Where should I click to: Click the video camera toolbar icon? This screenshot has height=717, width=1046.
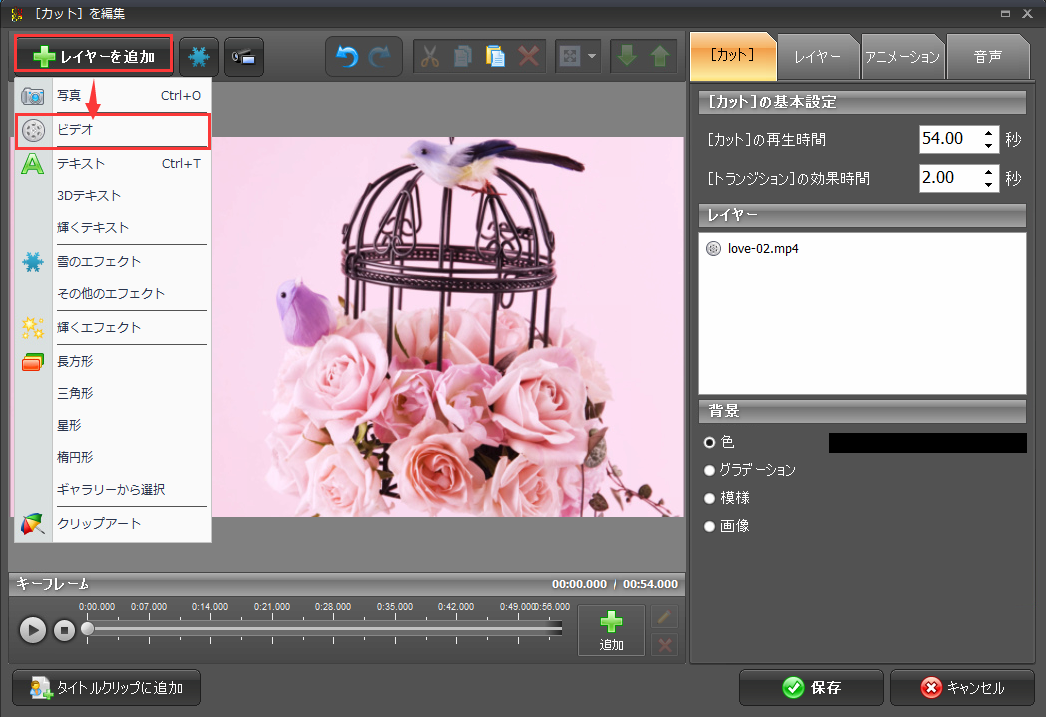(x=243, y=57)
